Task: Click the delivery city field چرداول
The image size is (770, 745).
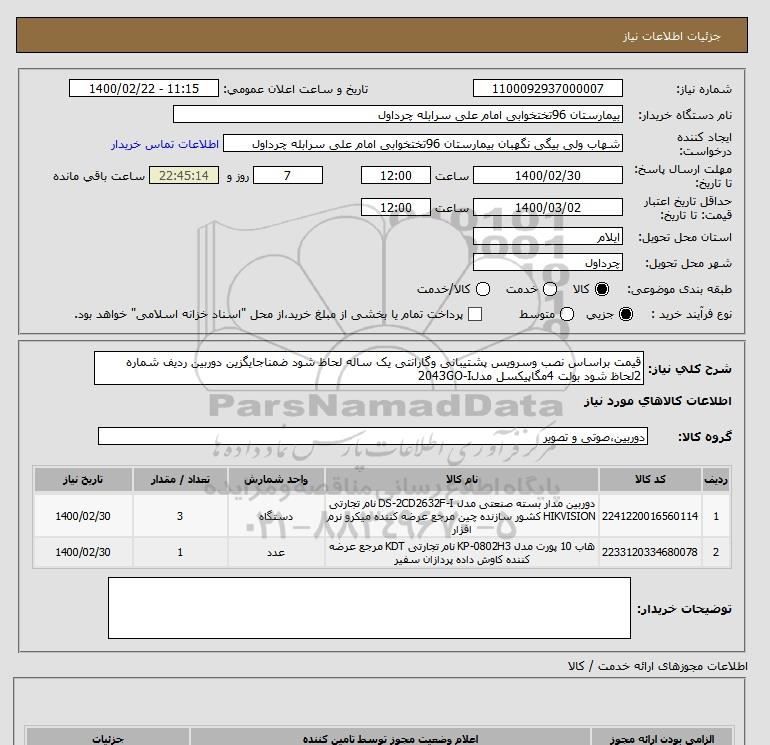Action: (548, 263)
